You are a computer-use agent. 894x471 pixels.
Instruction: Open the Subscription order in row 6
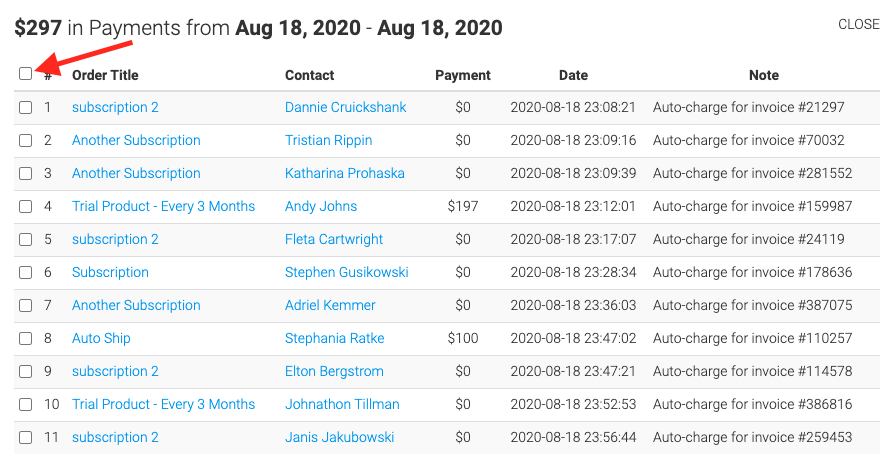click(x=110, y=273)
